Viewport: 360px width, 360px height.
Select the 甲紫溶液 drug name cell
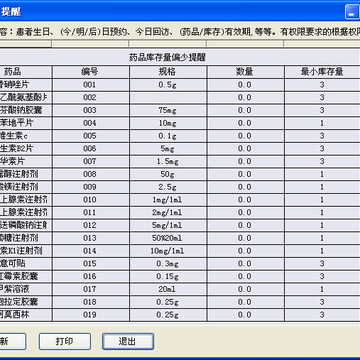(26, 289)
